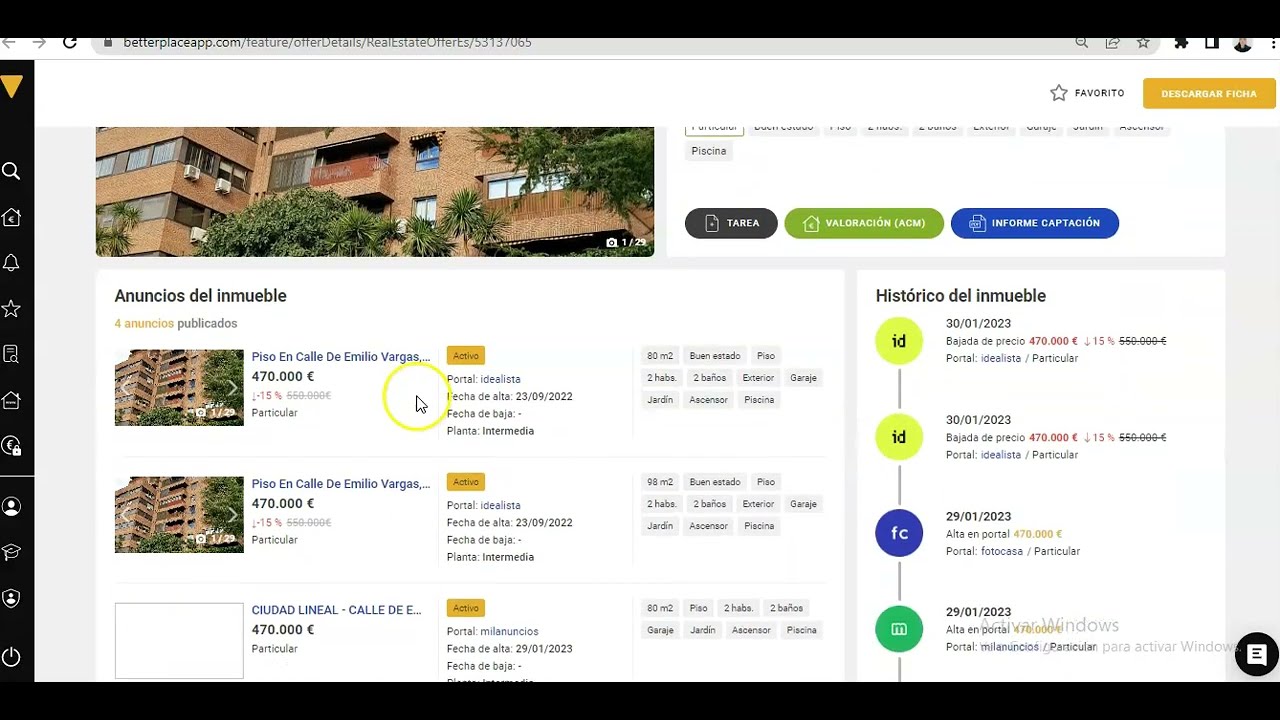The width and height of the screenshot is (1280, 720).
Task: Open 'CIUDAD LINEAL - CALLE DE E...' listing
Action: 336,610
